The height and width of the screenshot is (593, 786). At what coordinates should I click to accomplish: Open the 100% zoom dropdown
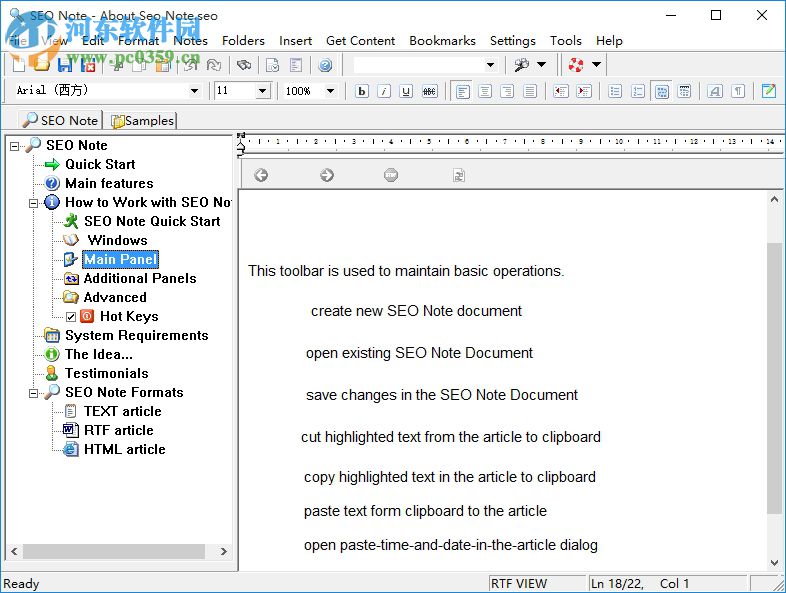(x=330, y=91)
